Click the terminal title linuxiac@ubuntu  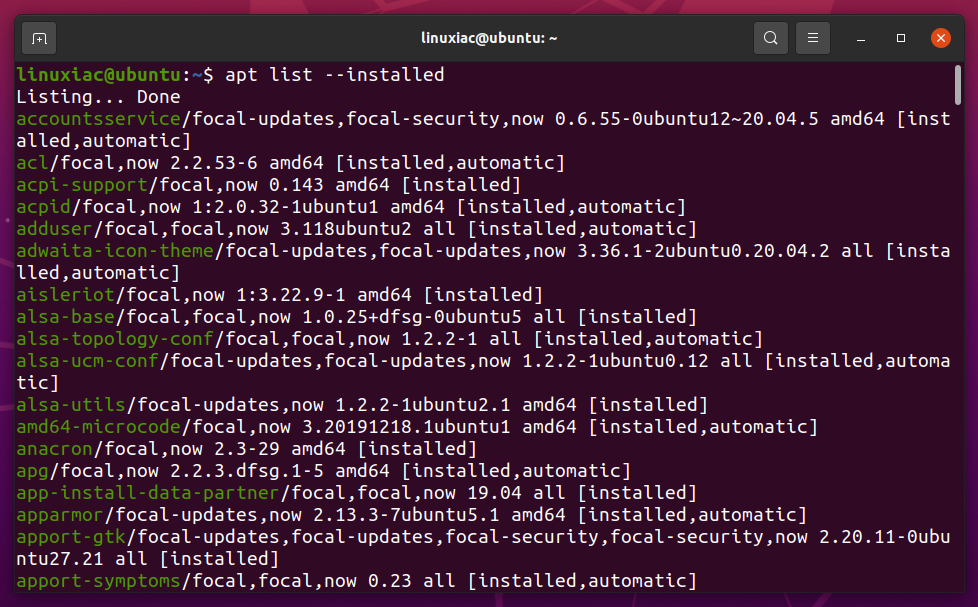point(489,37)
